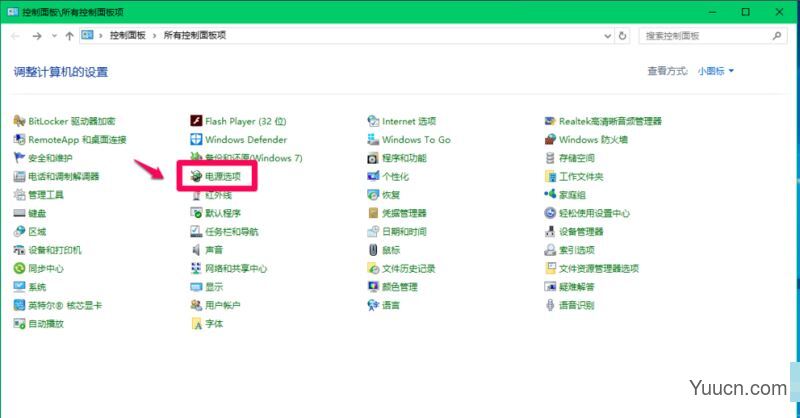Image resolution: width=800 pixels, height=418 pixels.
Task: Click 默认程序 icon
Action: tap(196, 213)
